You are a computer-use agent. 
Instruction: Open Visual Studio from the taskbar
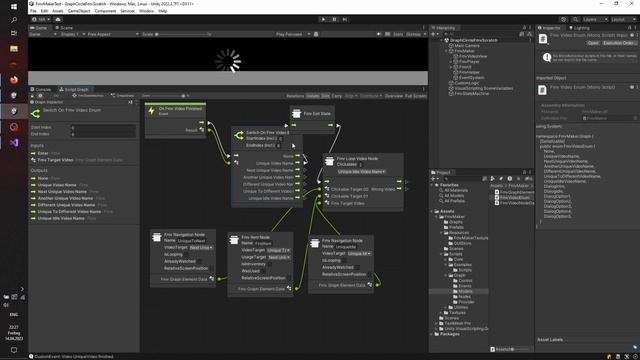click(14, 143)
